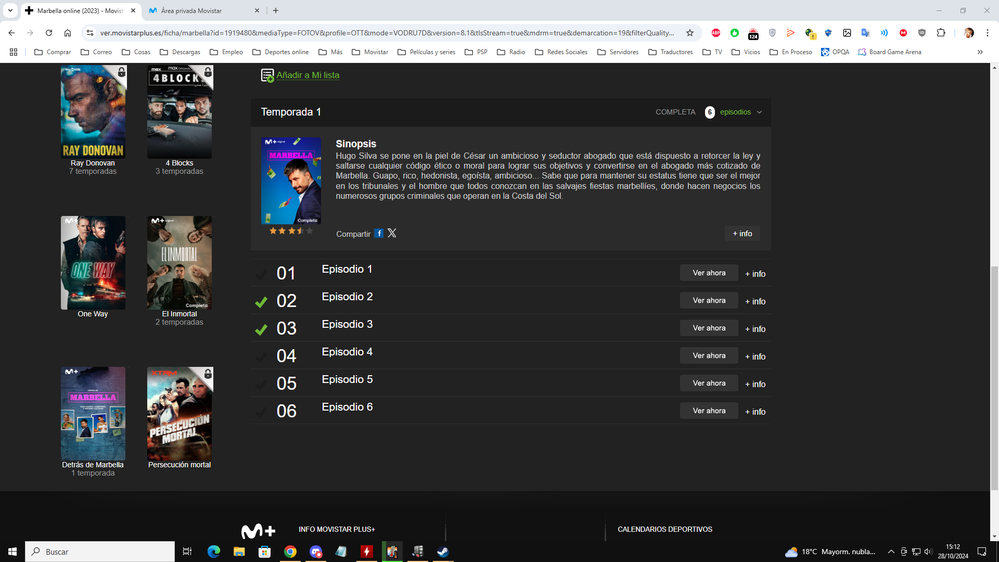
Task: Toggle watched checkmark for Episodio 2
Action: pyautogui.click(x=261, y=301)
